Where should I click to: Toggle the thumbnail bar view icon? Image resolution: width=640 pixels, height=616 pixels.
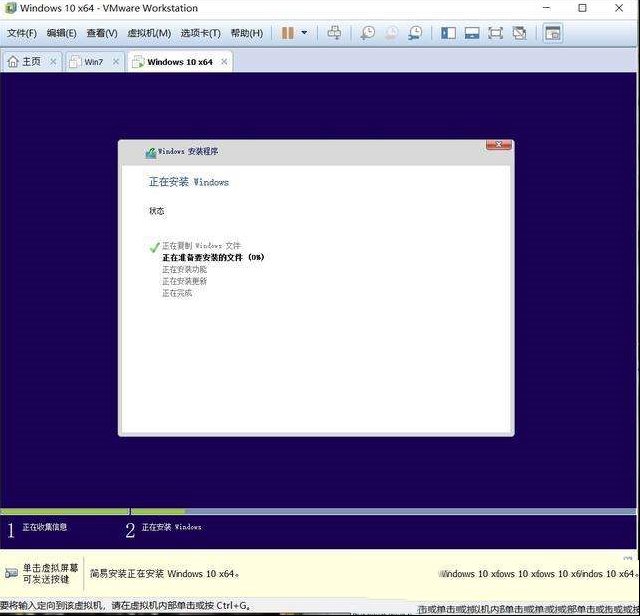point(472,33)
